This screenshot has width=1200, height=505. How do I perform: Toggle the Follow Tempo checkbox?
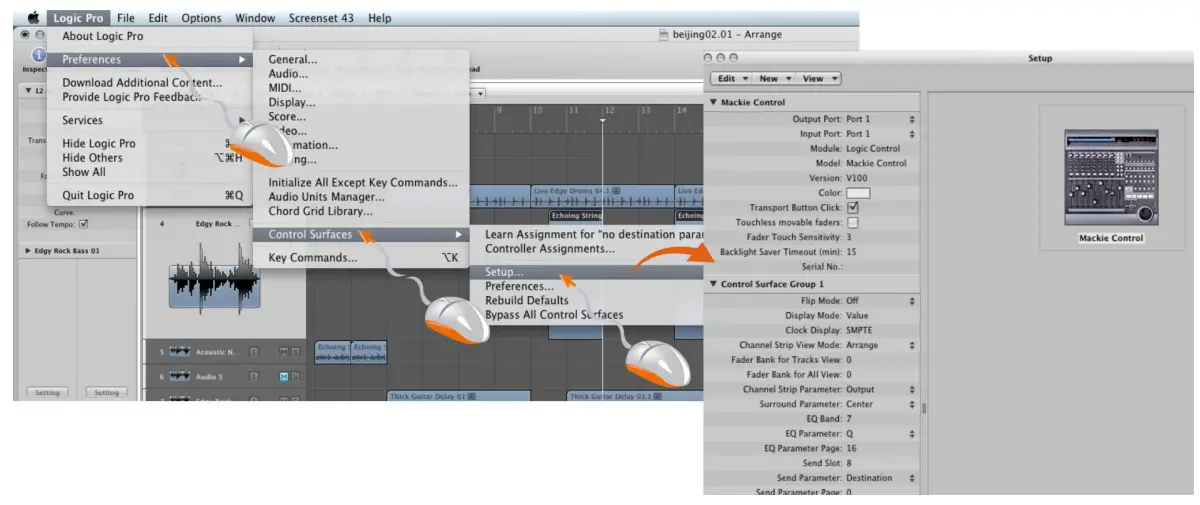click(x=84, y=224)
